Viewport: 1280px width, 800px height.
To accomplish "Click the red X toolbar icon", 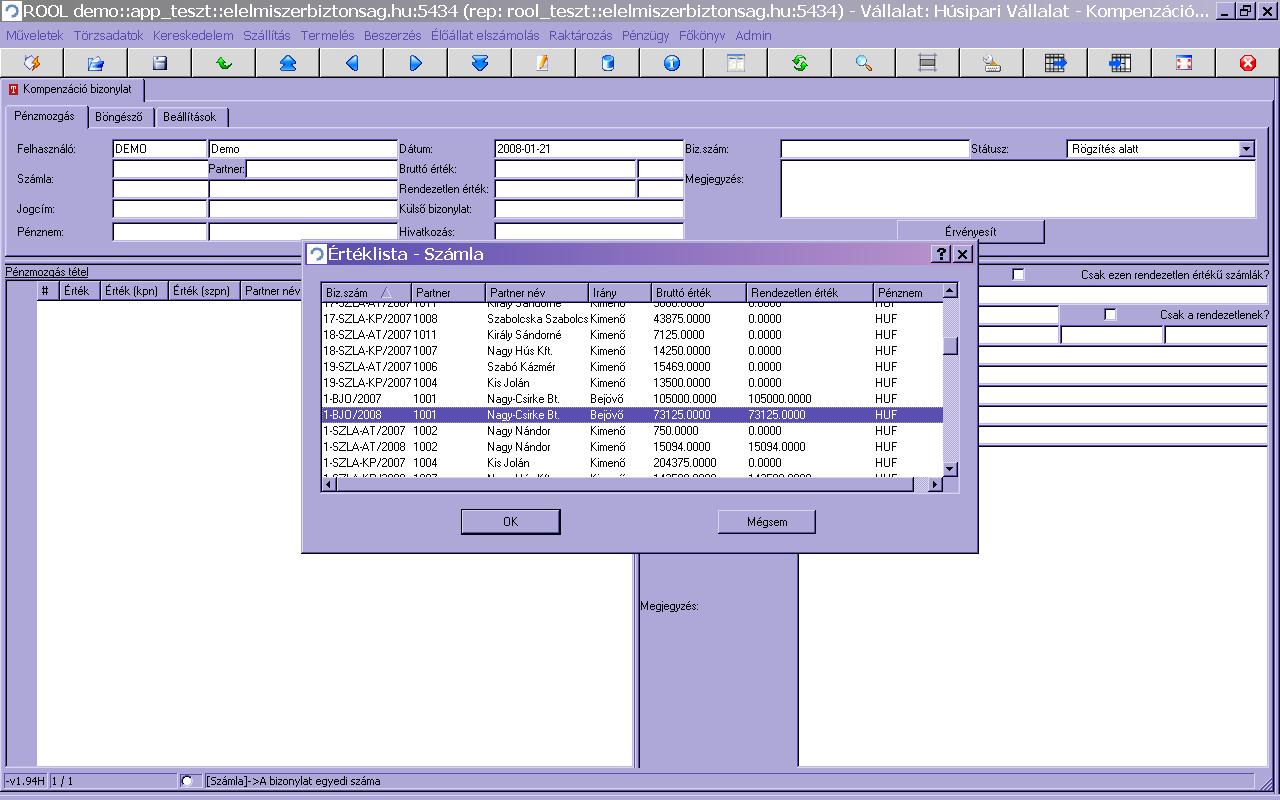I will coord(1247,63).
